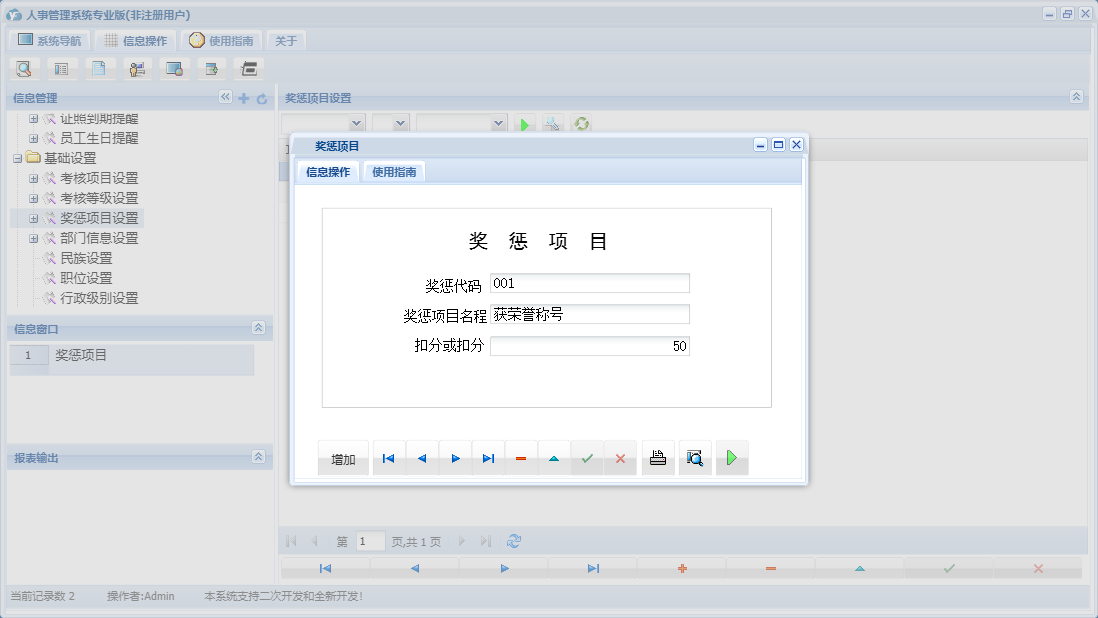Open print preview in the 奖惩项目 dialog
1098x618 pixels.
click(695, 457)
